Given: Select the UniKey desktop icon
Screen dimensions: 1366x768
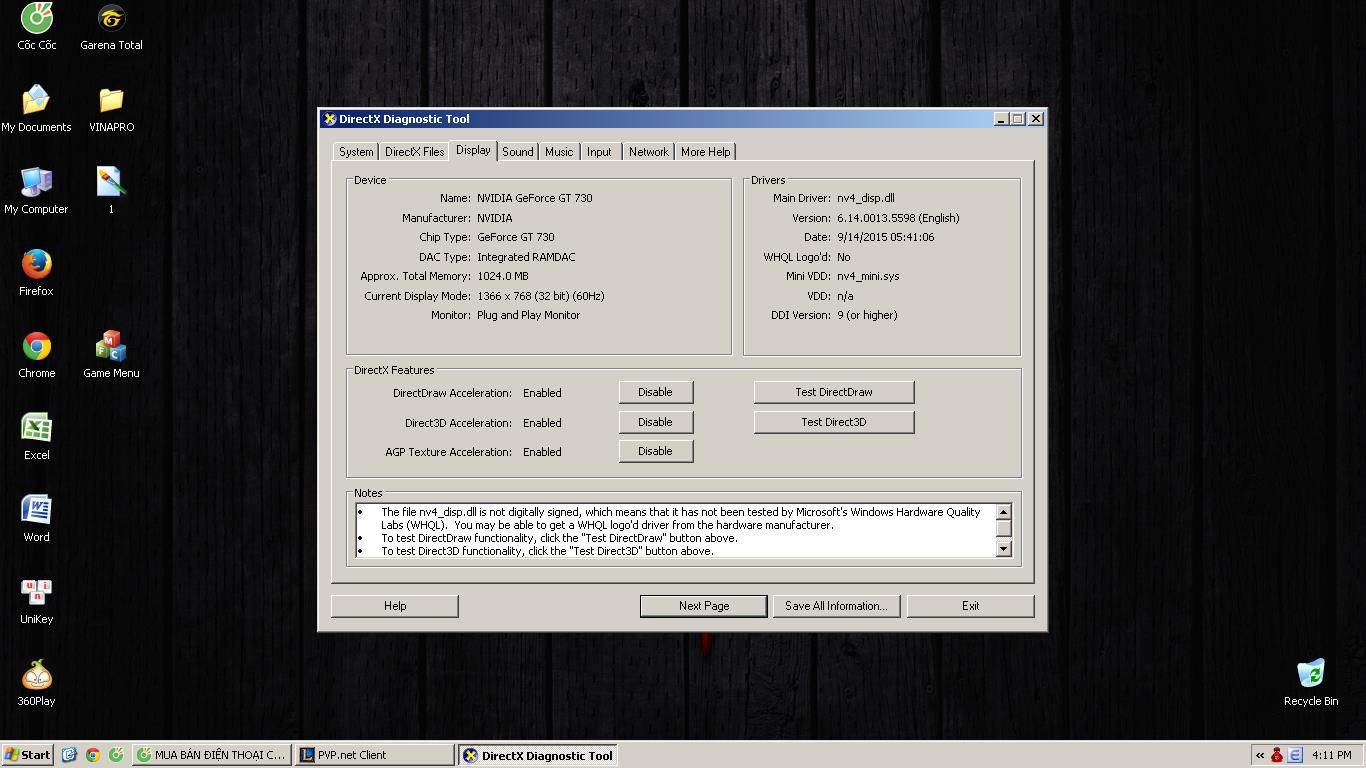Looking at the screenshot, I should click(x=37, y=593).
